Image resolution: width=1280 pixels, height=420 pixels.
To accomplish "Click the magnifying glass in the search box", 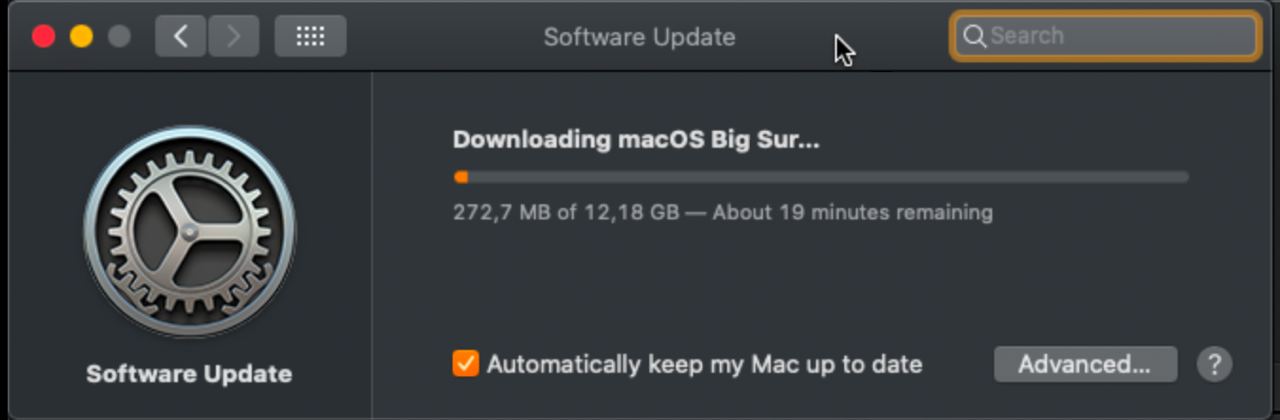I will pos(974,36).
